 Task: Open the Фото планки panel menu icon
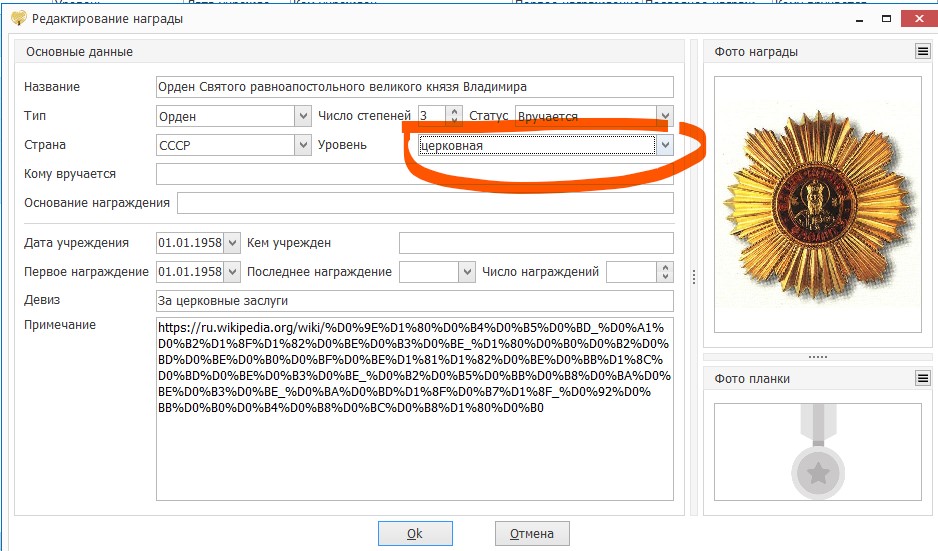[922, 378]
